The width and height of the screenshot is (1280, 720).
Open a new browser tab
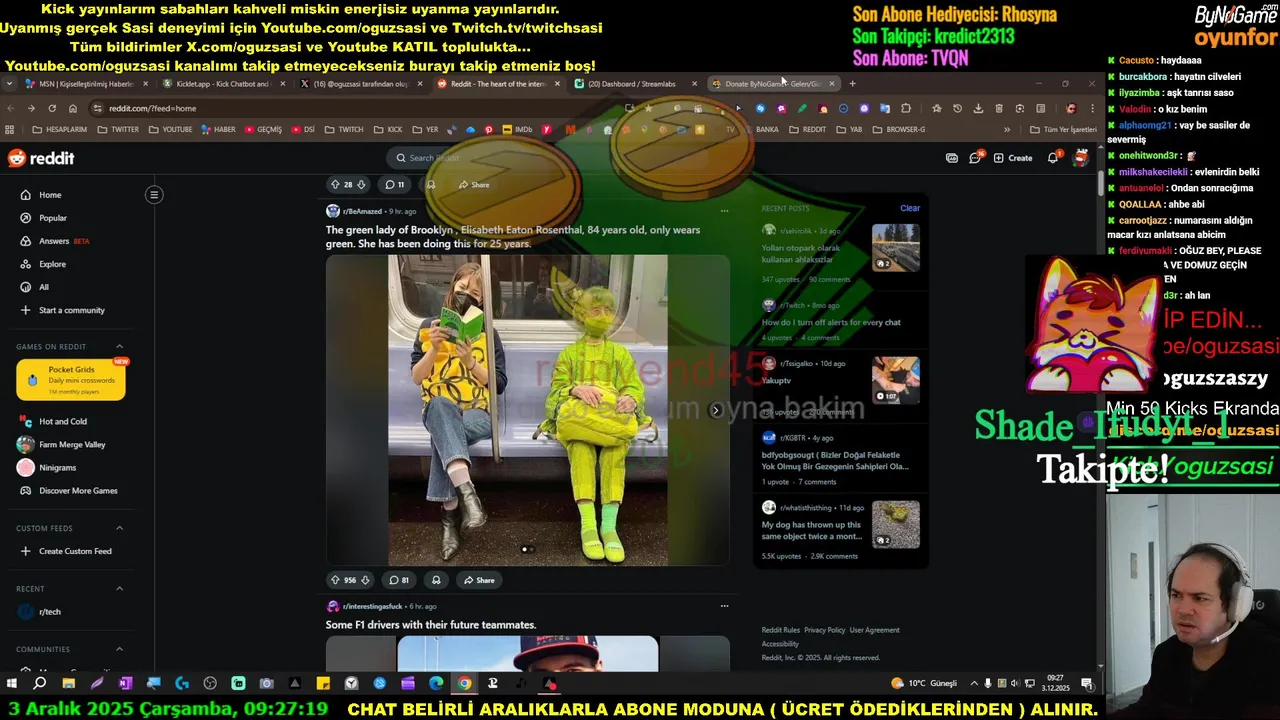[x=852, y=84]
